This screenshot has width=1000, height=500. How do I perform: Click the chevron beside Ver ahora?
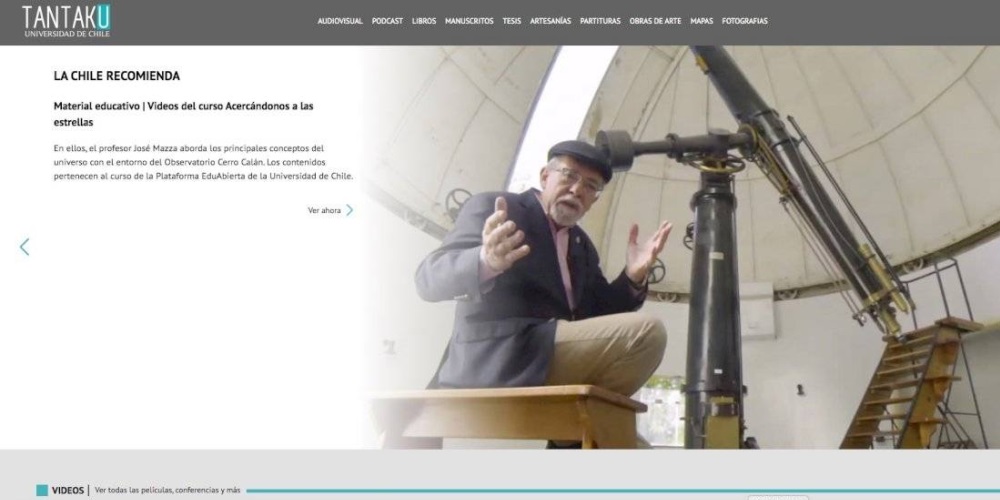pyautogui.click(x=350, y=210)
